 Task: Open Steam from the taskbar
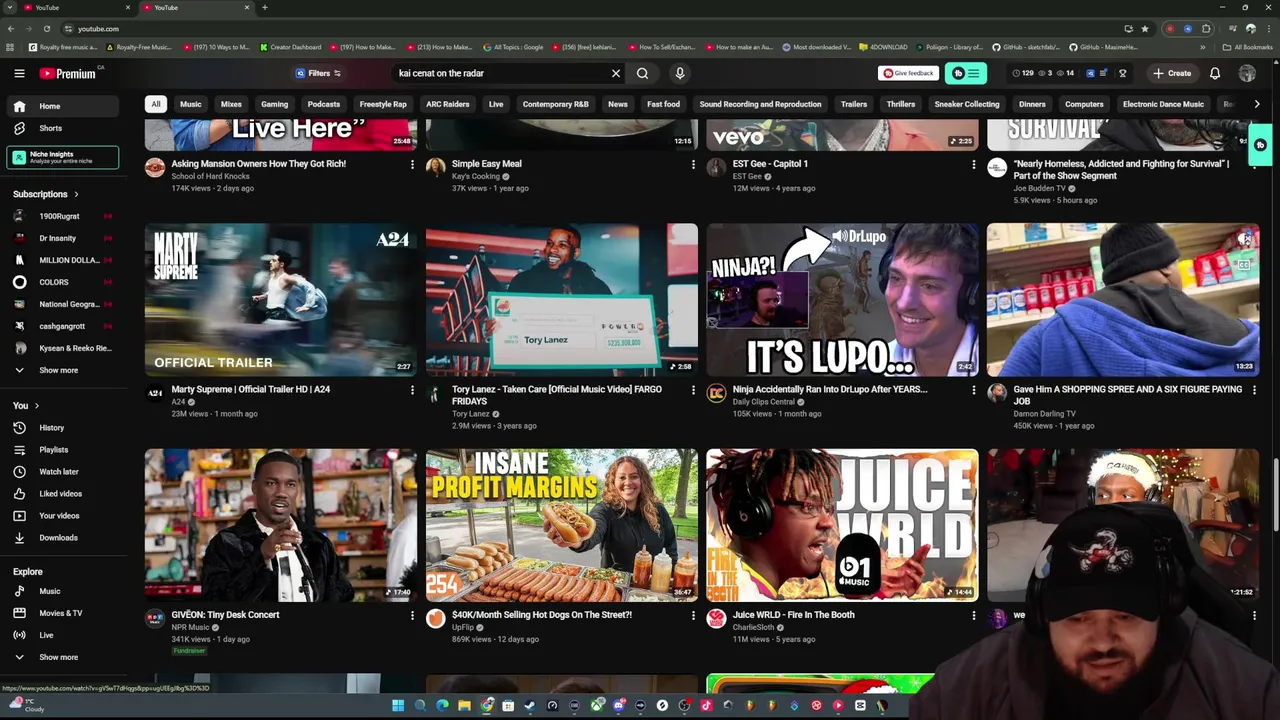[x=530, y=706]
